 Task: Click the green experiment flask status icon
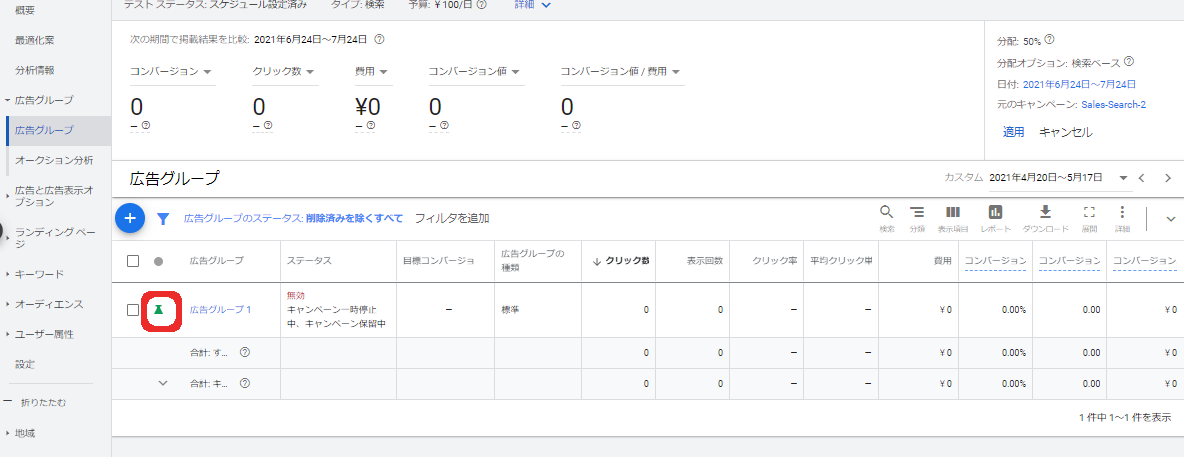pos(157,310)
